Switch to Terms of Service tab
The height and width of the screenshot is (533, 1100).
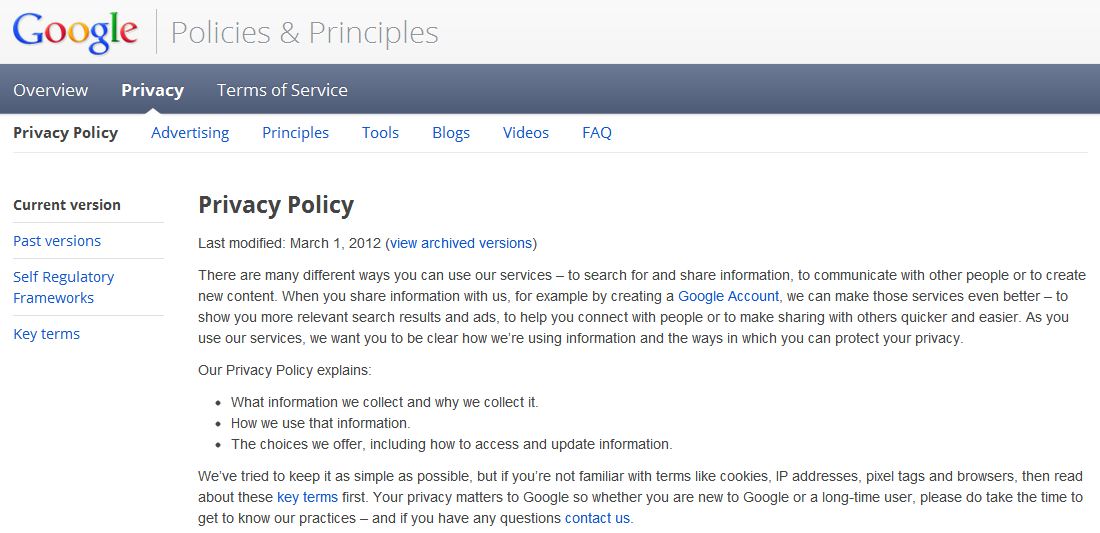click(x=282, y=90)
